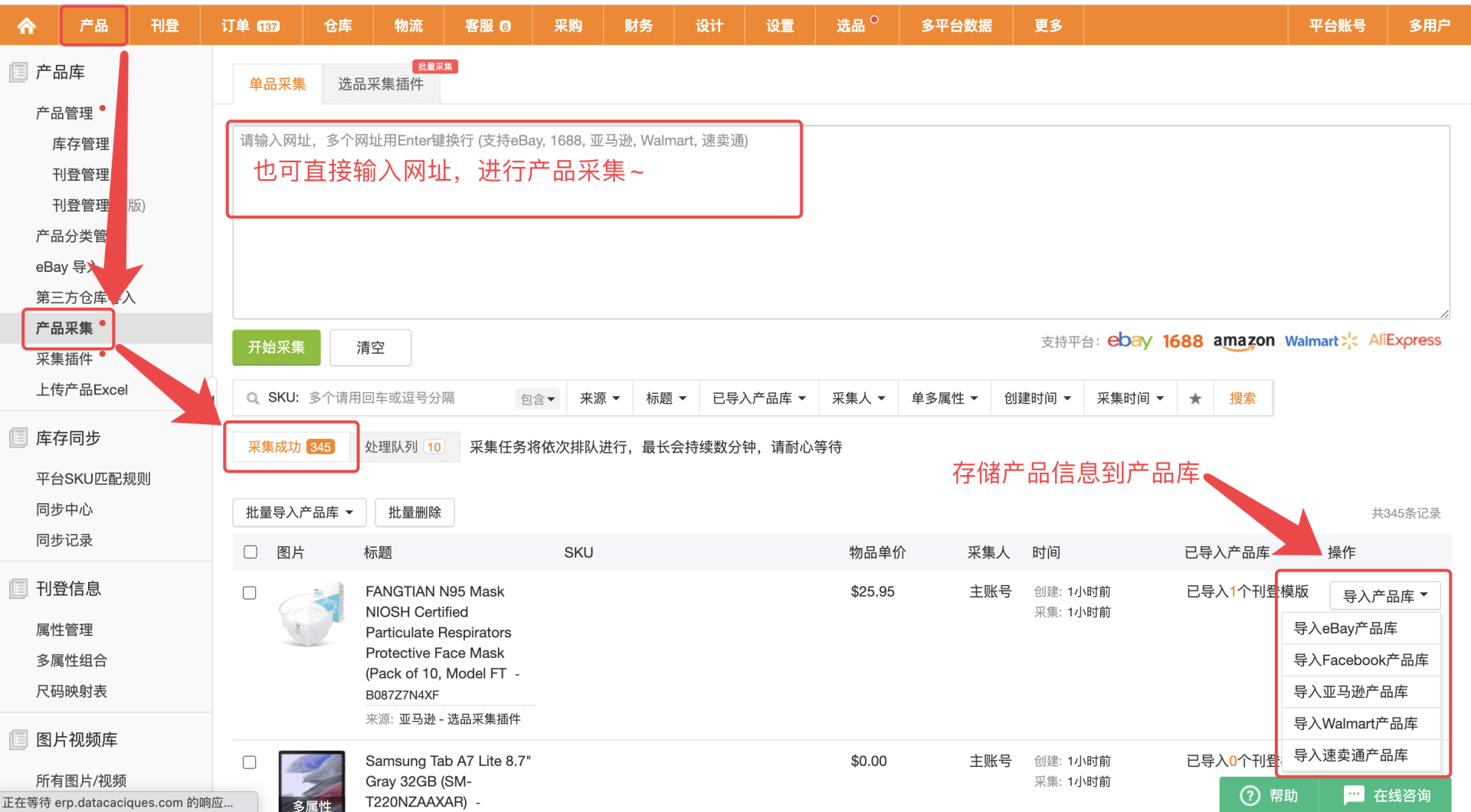The image size is (1471, 812).
Task: Click the 在线咨询 button
Action: (1386, 796)
